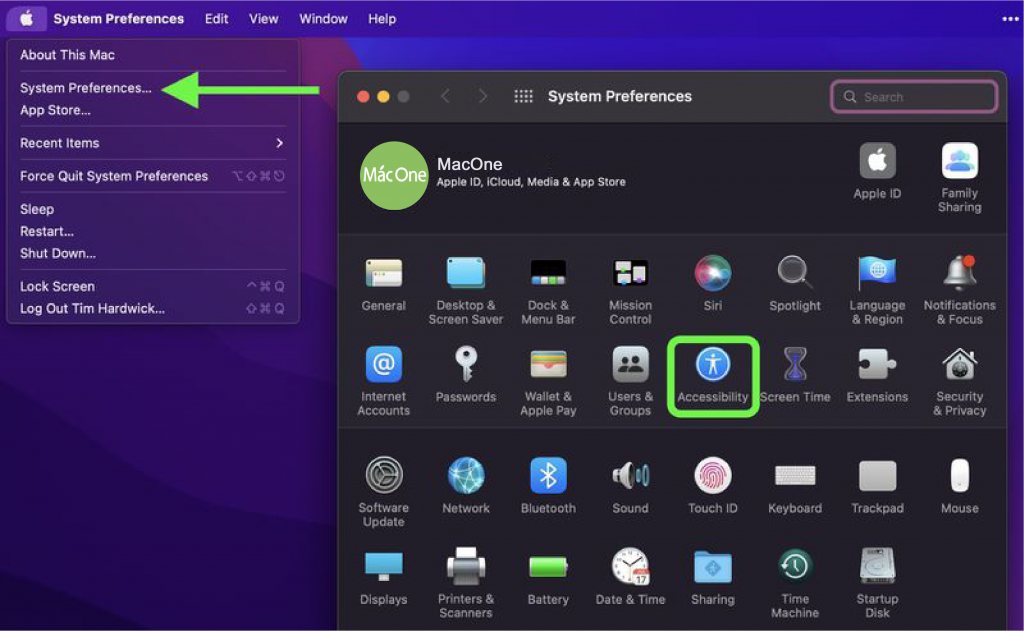Screen dimensions: 1024x631
Task: Open Desktop & Screen Saver preferences
Action: point(466,290)
